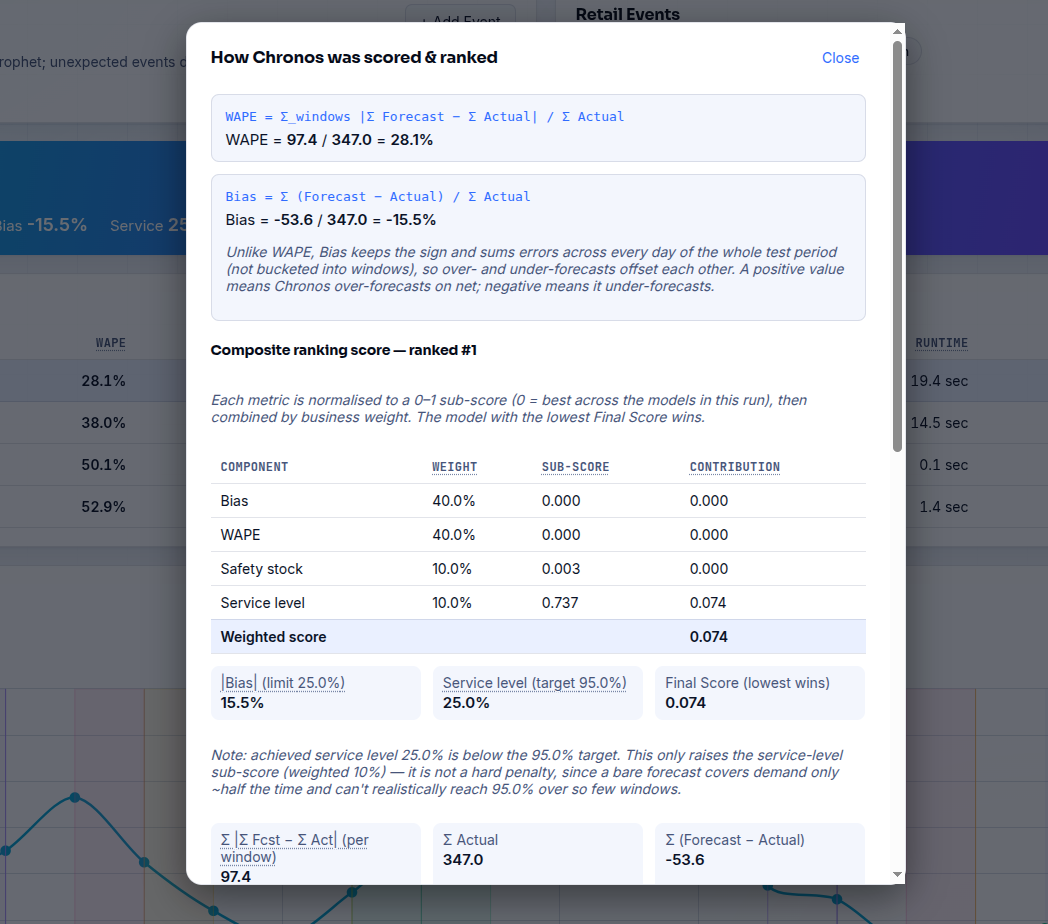Click the 14.5 sec runtime cell
This screenshot has height=924, width=1048.
coord(939,423)
